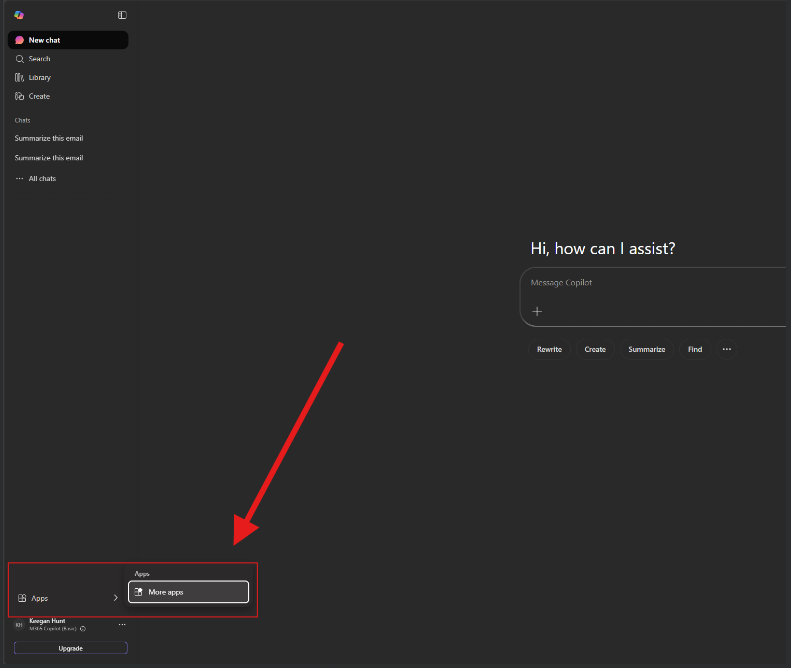Open Create in the left sidebar

coord(68,96)
